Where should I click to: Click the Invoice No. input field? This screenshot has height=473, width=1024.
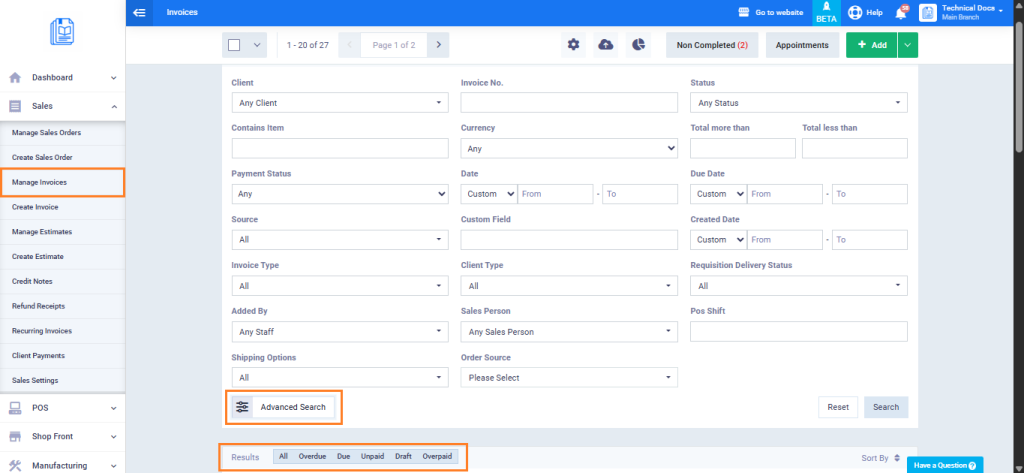tap(569, 103)
